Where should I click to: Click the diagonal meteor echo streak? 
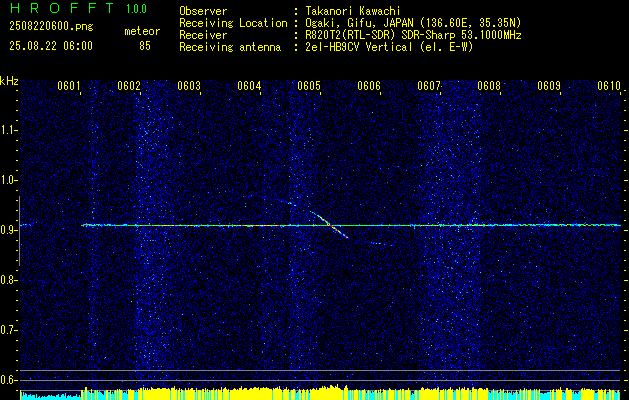[328, 225]
